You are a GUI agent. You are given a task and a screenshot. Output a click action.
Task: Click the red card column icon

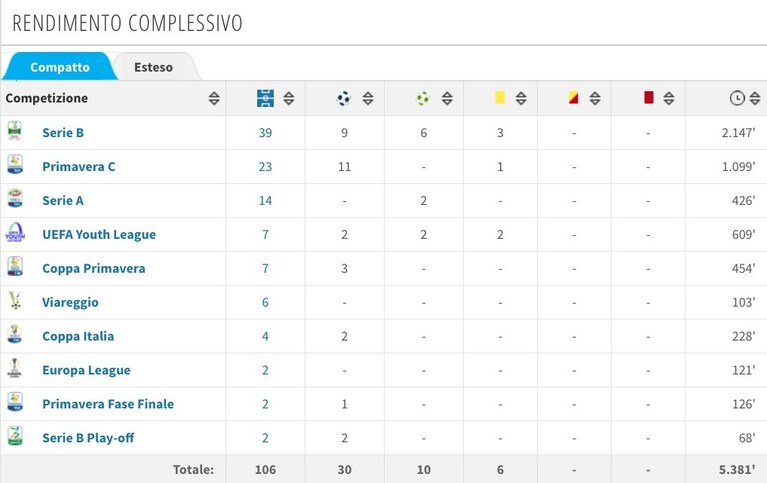[649, 97]
